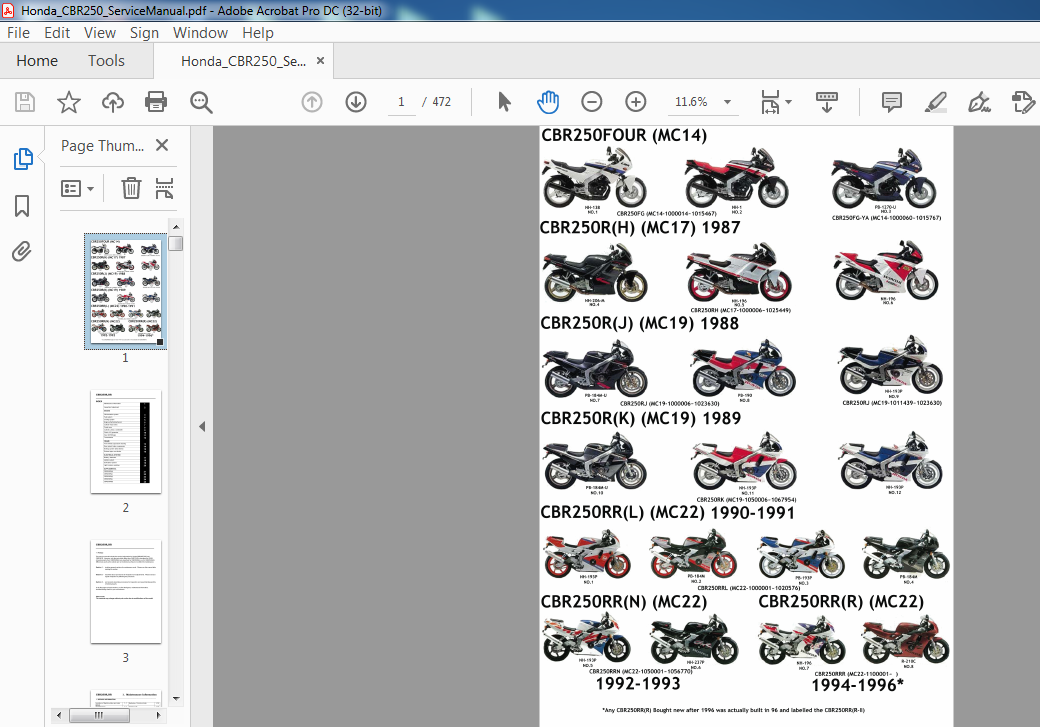Click the "CBR250R(K) (MC19) 1989" heading

[x=641, y=419]
